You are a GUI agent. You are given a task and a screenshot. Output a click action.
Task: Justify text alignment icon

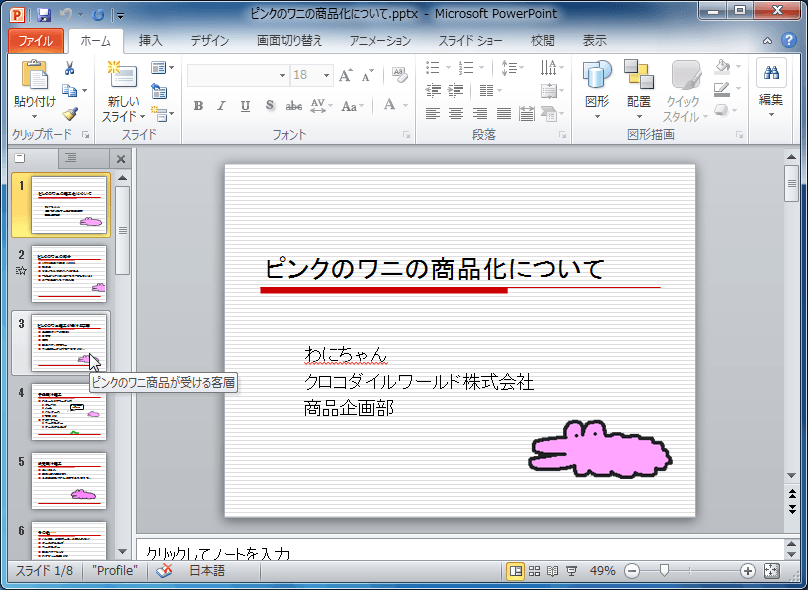pyautogui.click(x=503, y=113)
